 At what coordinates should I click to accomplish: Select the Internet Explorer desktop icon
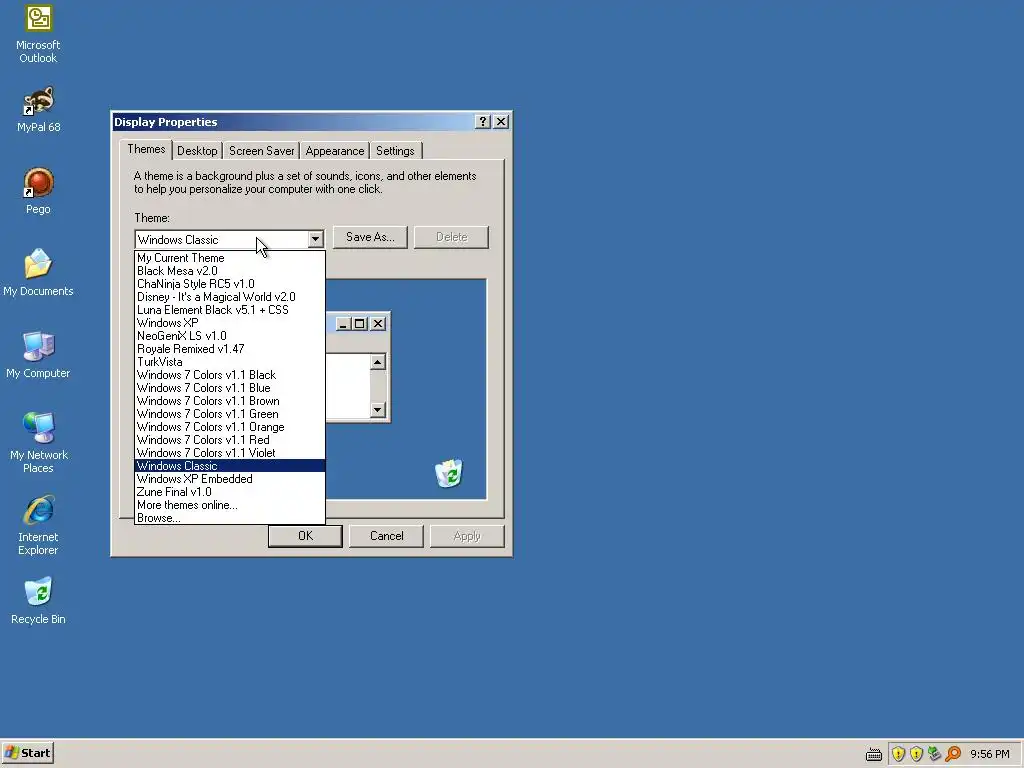pos(38,526)
